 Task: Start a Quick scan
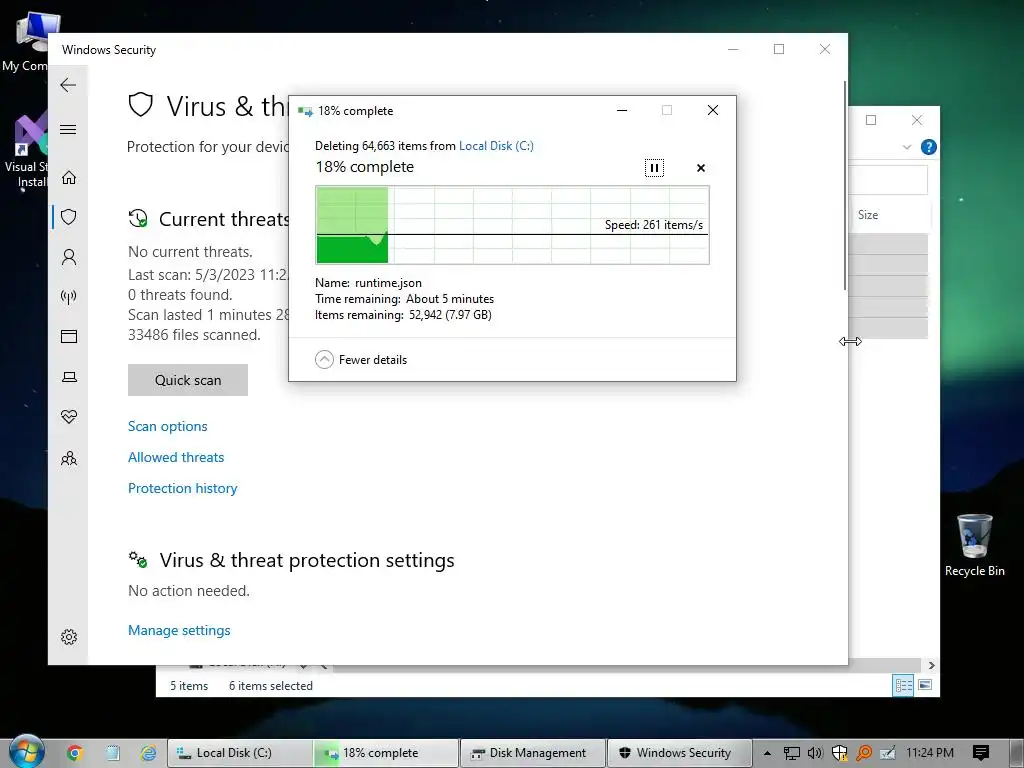point(188,380)
